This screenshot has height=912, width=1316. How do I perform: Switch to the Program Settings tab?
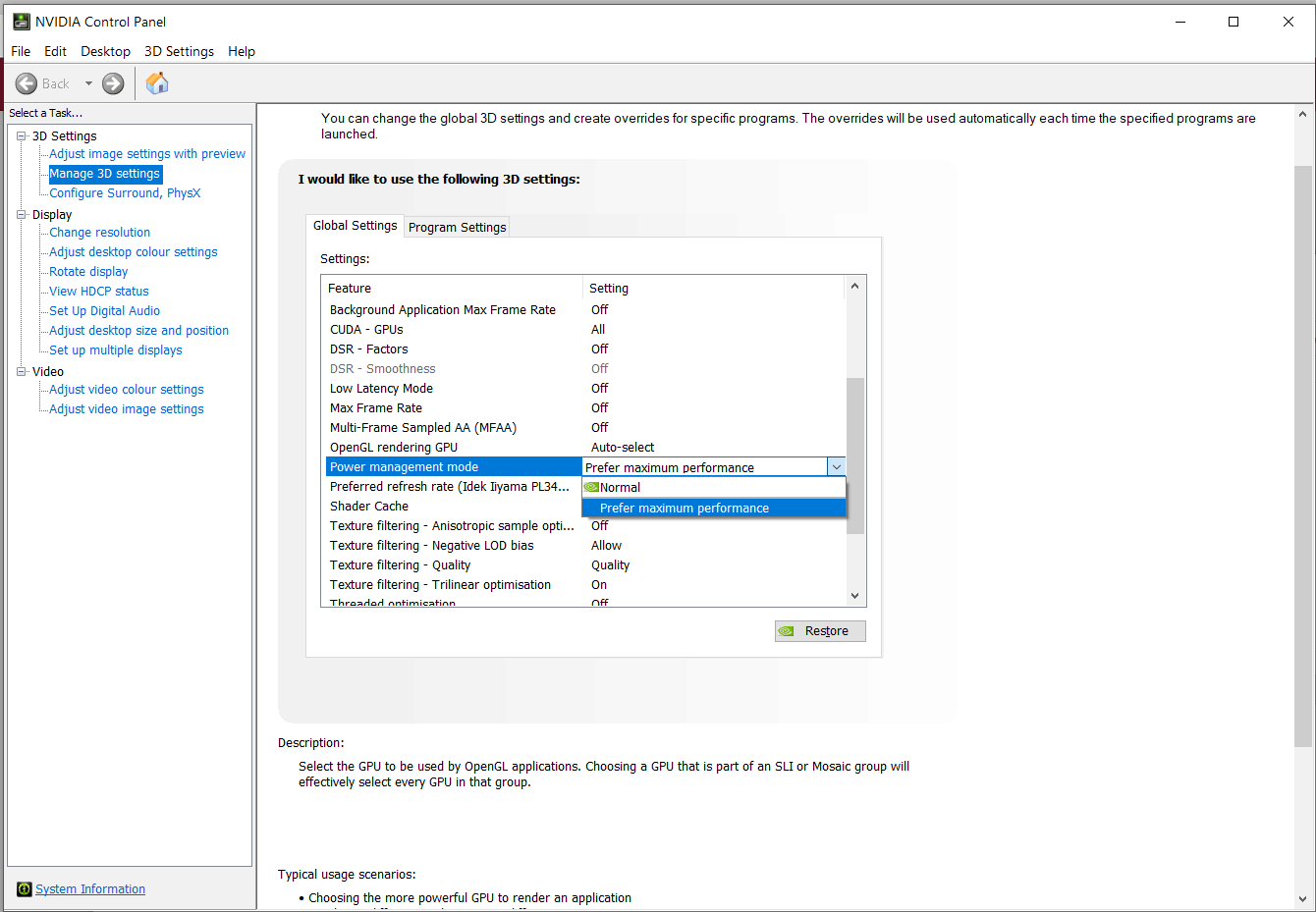coord(458,227)
